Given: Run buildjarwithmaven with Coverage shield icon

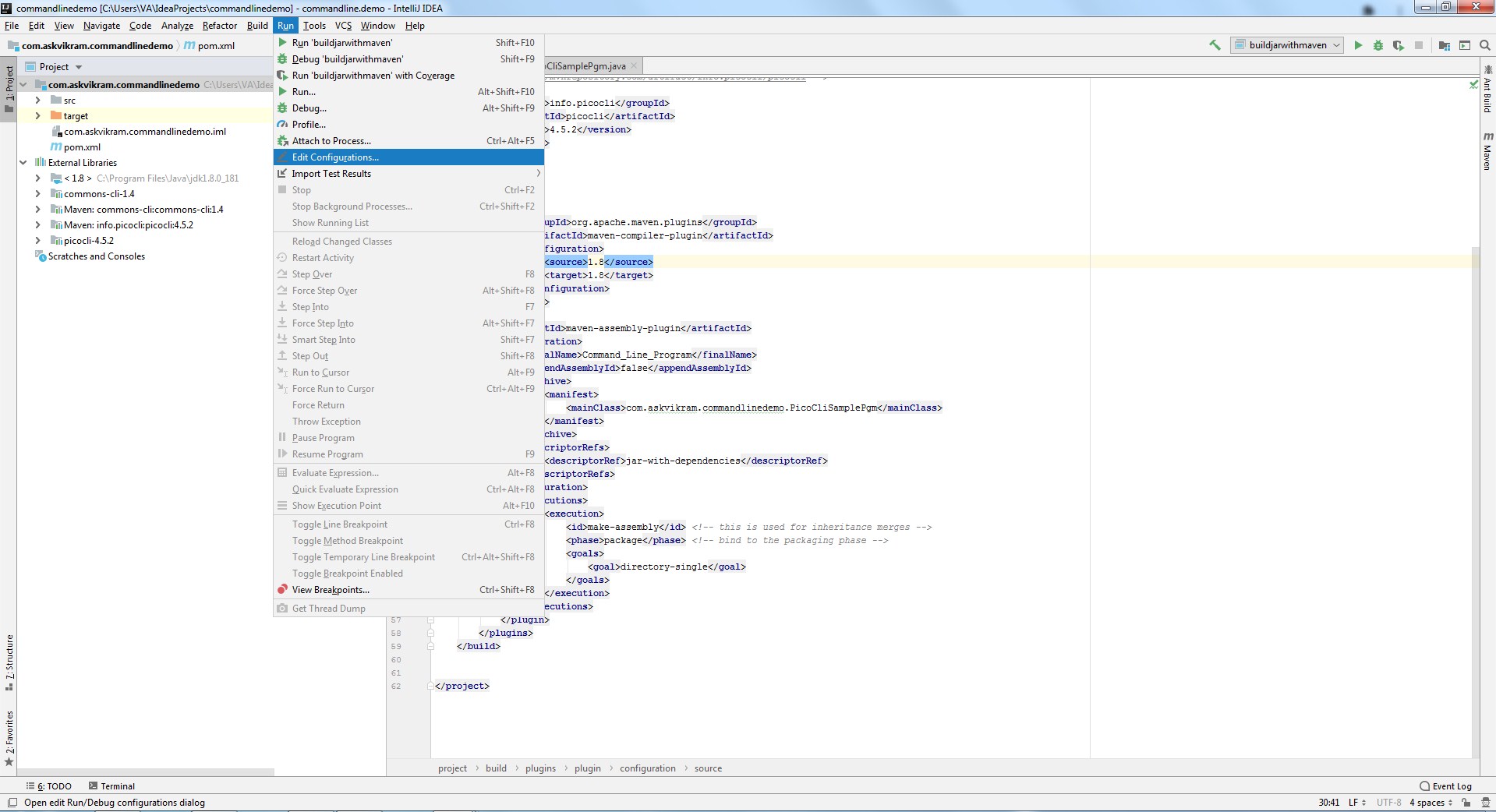Looking at the screenshot, I should tap(1397, 45).
